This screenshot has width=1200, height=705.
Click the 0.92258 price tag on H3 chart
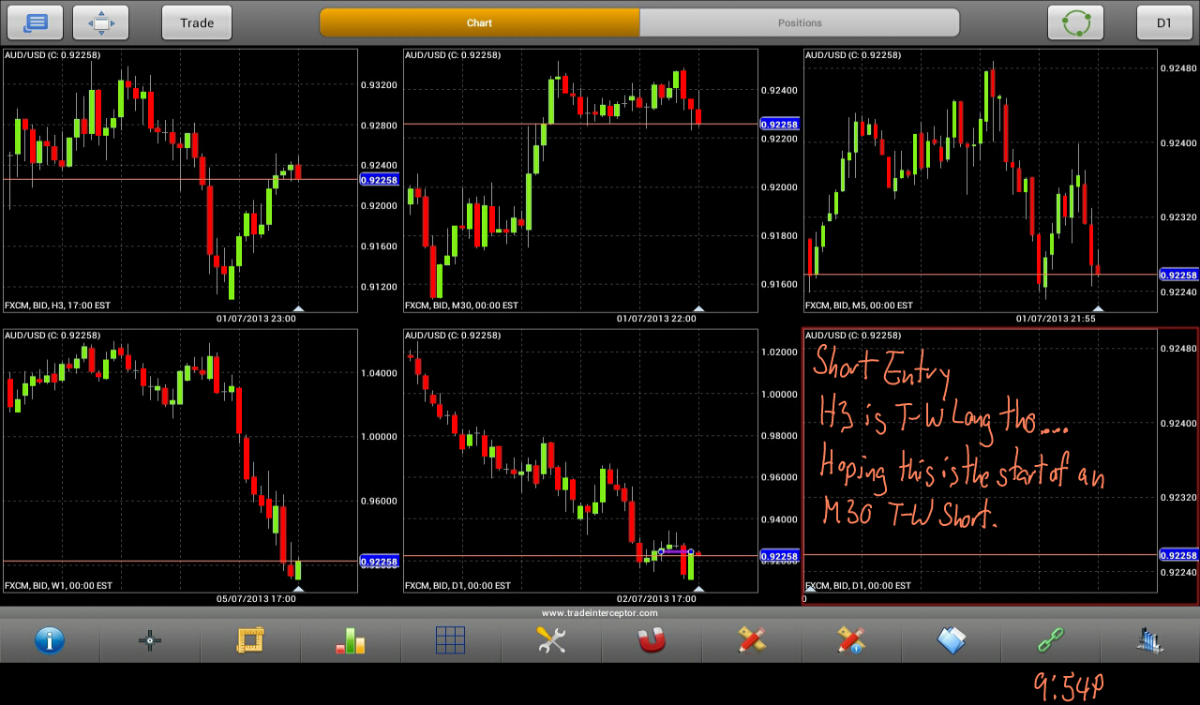pos(379,180)
